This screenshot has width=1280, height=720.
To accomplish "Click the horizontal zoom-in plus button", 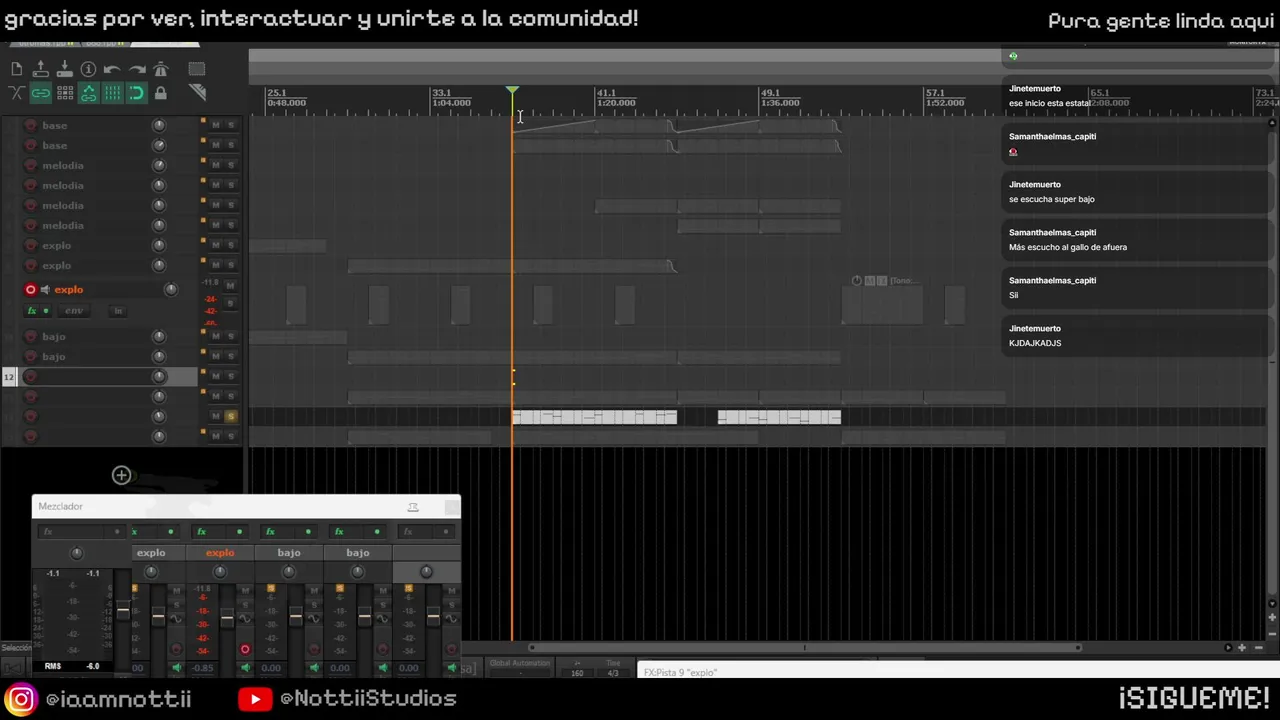I will pos(1242,647).
